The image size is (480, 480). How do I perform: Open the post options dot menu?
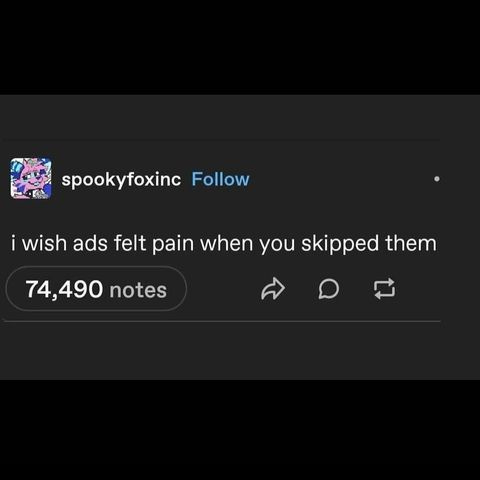coord(437,179)
